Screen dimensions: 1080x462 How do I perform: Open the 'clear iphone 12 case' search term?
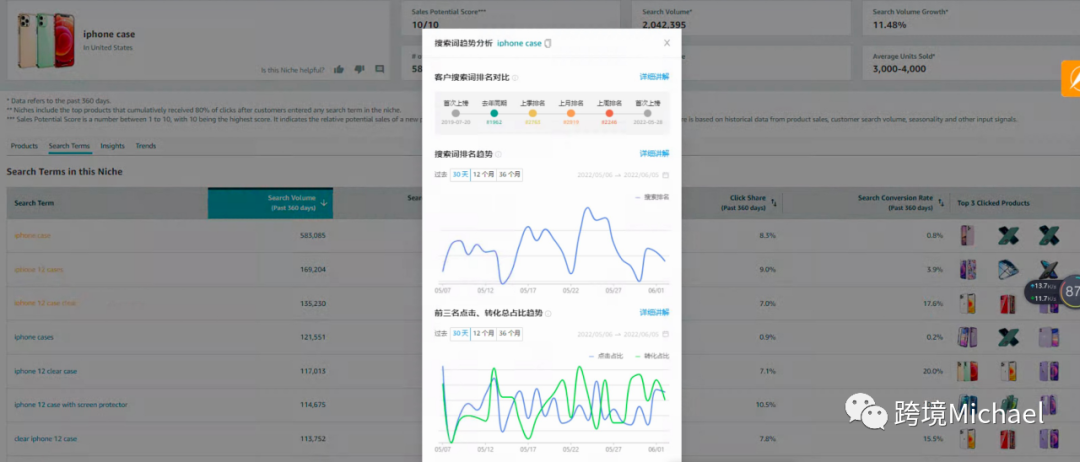(45, 439)
